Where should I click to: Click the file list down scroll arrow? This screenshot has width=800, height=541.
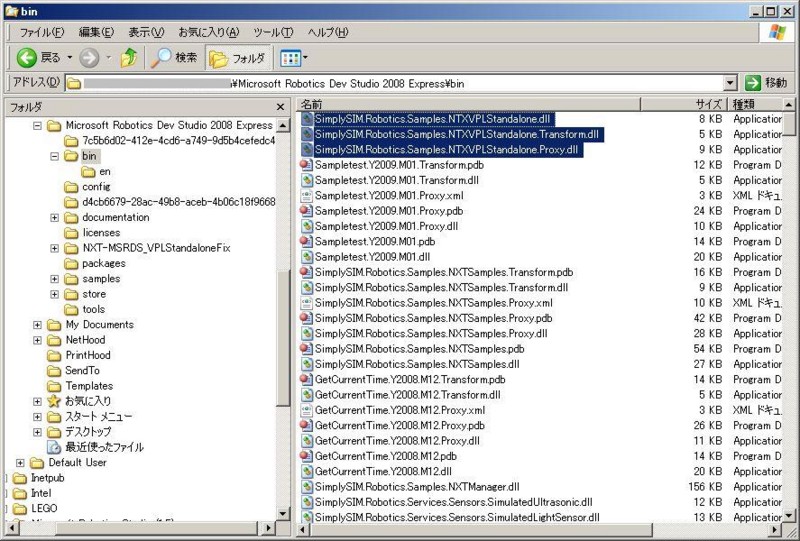click(789, 515)
